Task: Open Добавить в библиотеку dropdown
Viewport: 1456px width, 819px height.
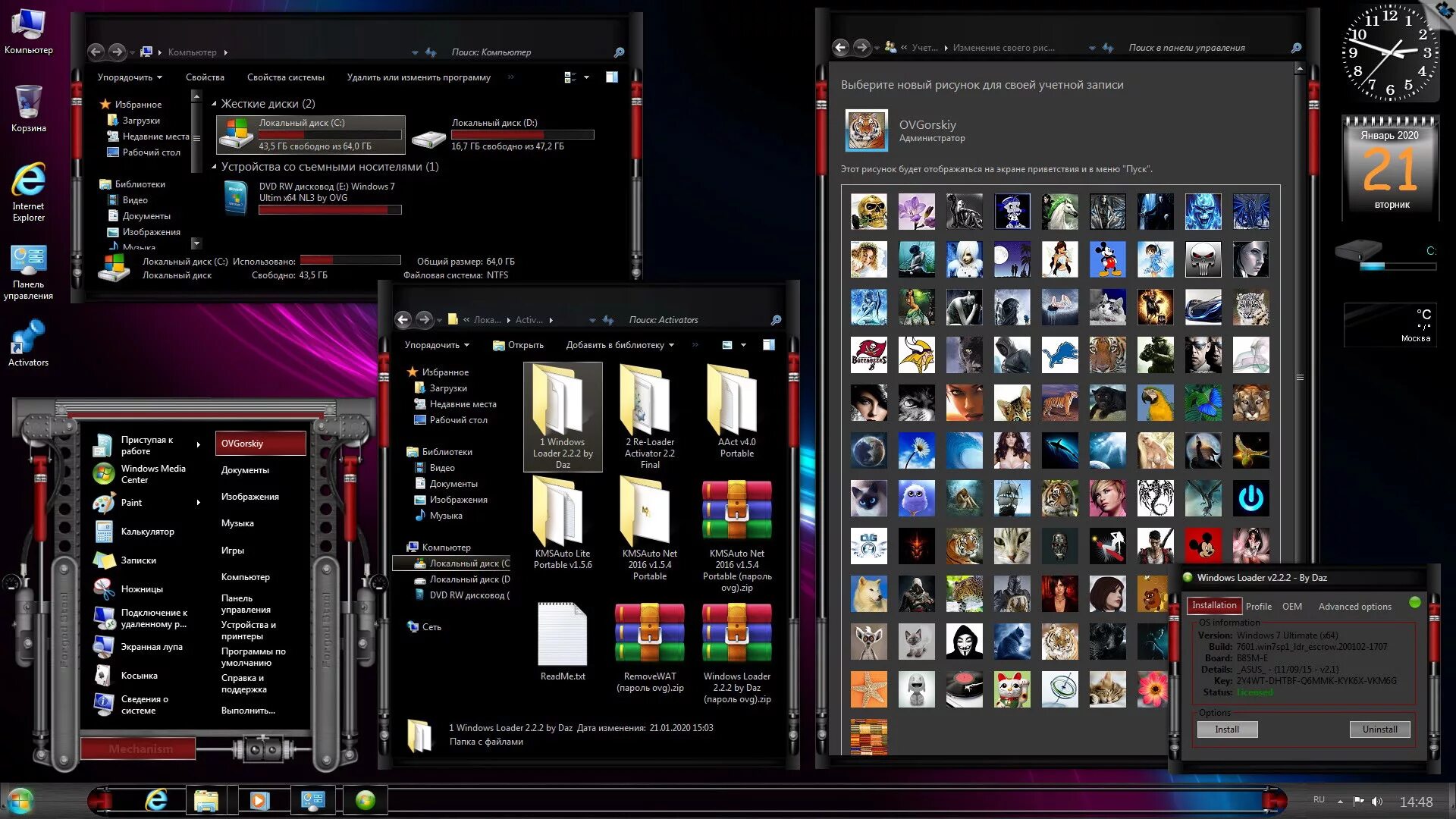Action: coord(620,345)
